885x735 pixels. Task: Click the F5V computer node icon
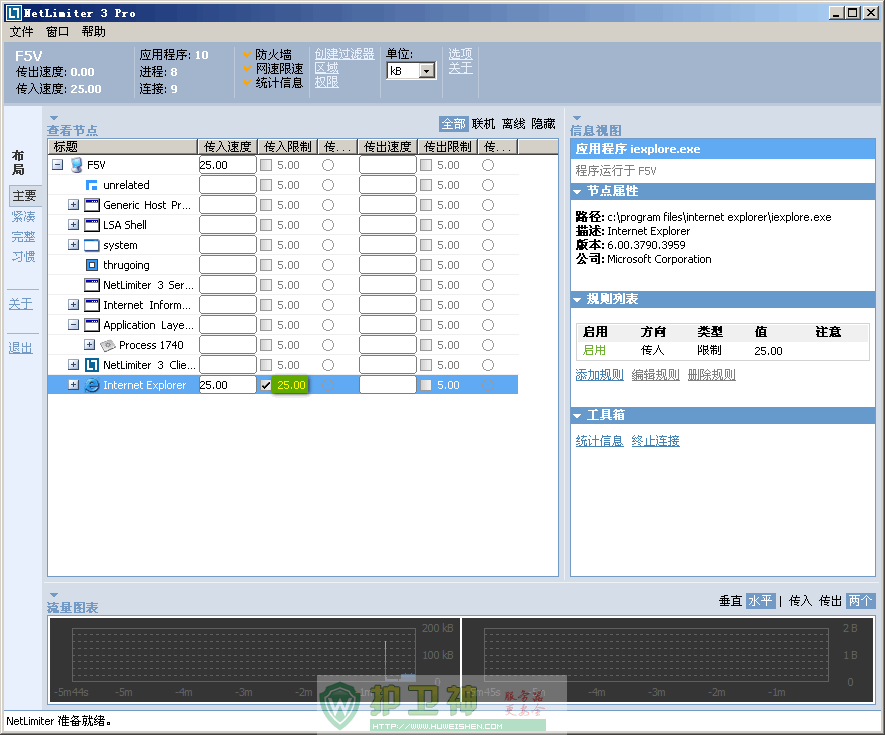76,165
